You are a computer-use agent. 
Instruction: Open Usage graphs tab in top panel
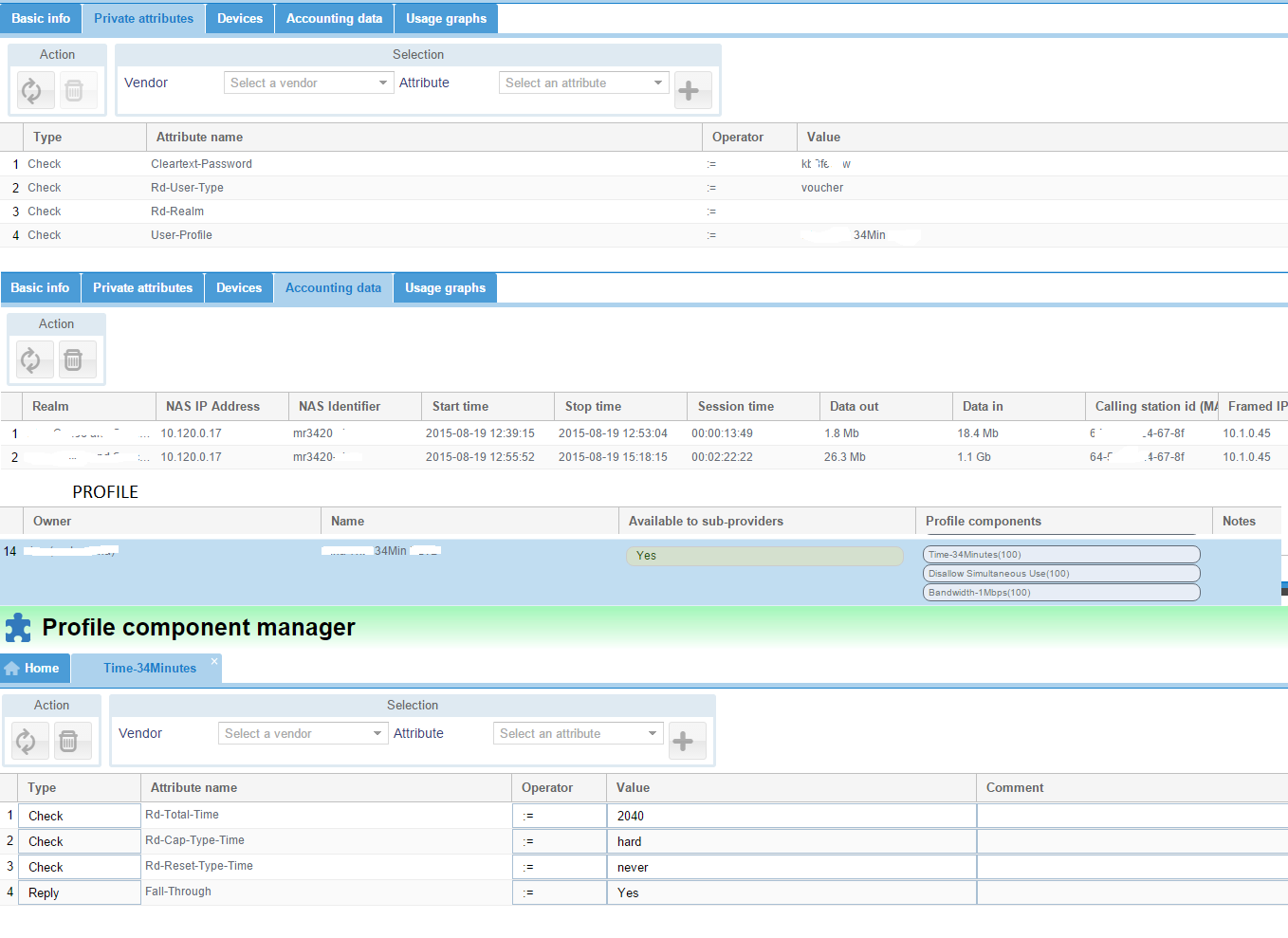[x=446, y=19]
